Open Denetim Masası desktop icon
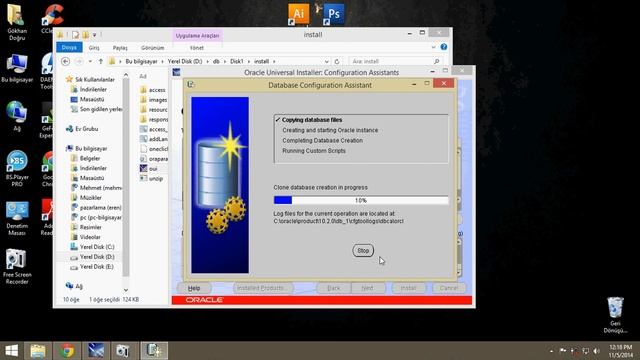Viewport: 640px width, 360px height. [x=17, y=218]
